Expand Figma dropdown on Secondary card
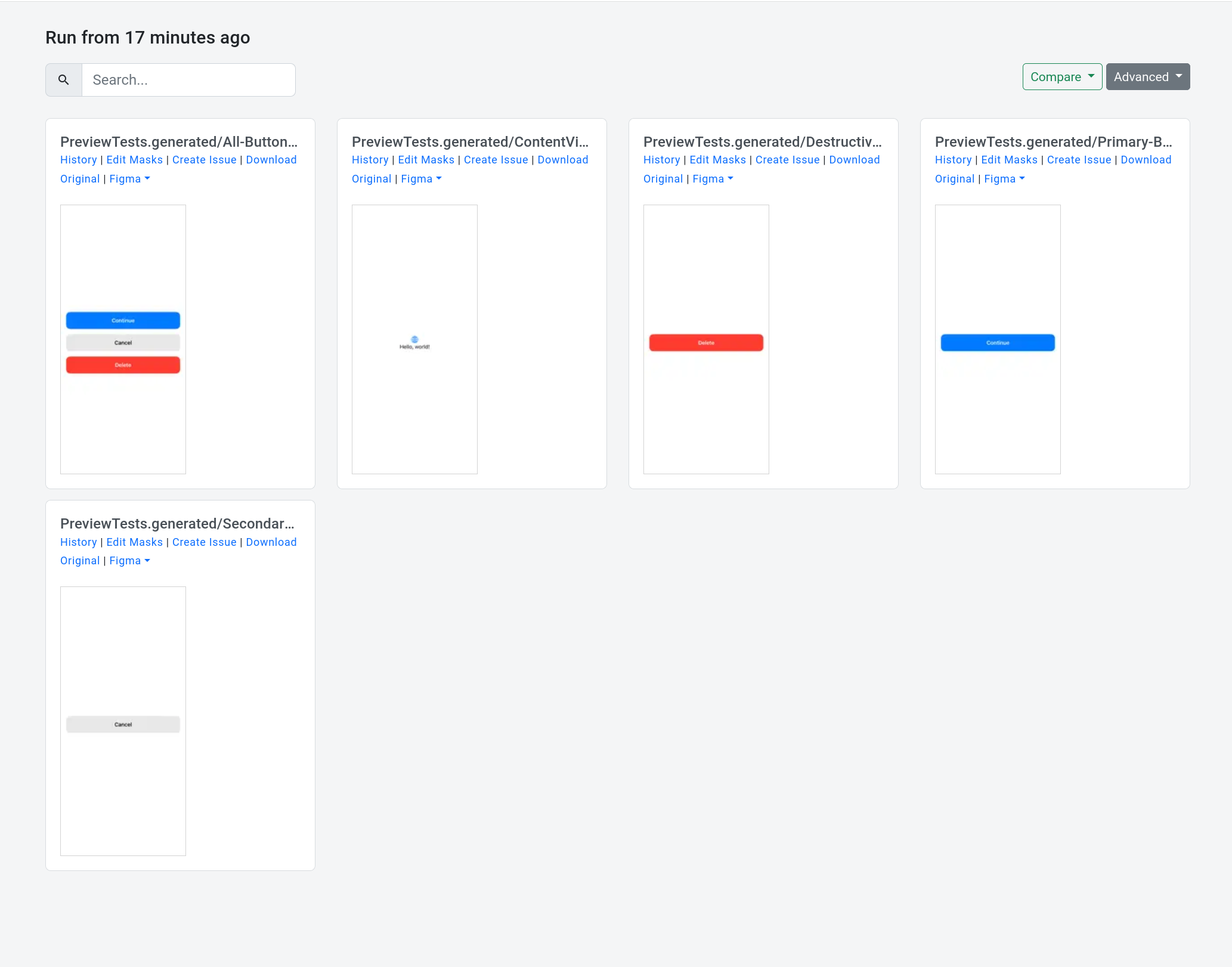Screen dimensions: 1232x967 [x=129, y=561]
